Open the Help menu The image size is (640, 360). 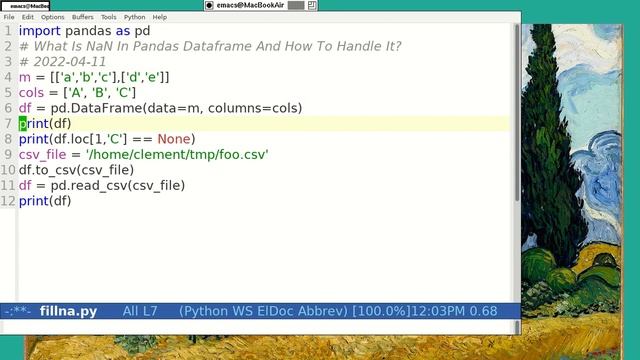pos(160,17)
